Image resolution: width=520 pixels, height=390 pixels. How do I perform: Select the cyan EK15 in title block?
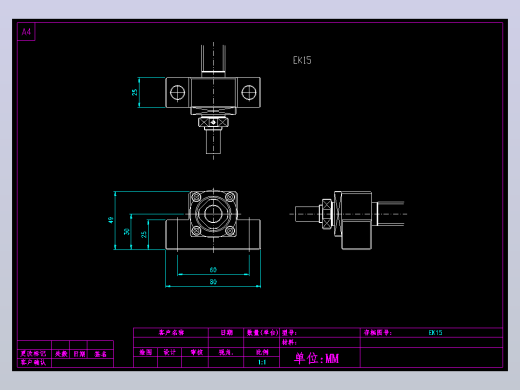click(x=435, y=333)
